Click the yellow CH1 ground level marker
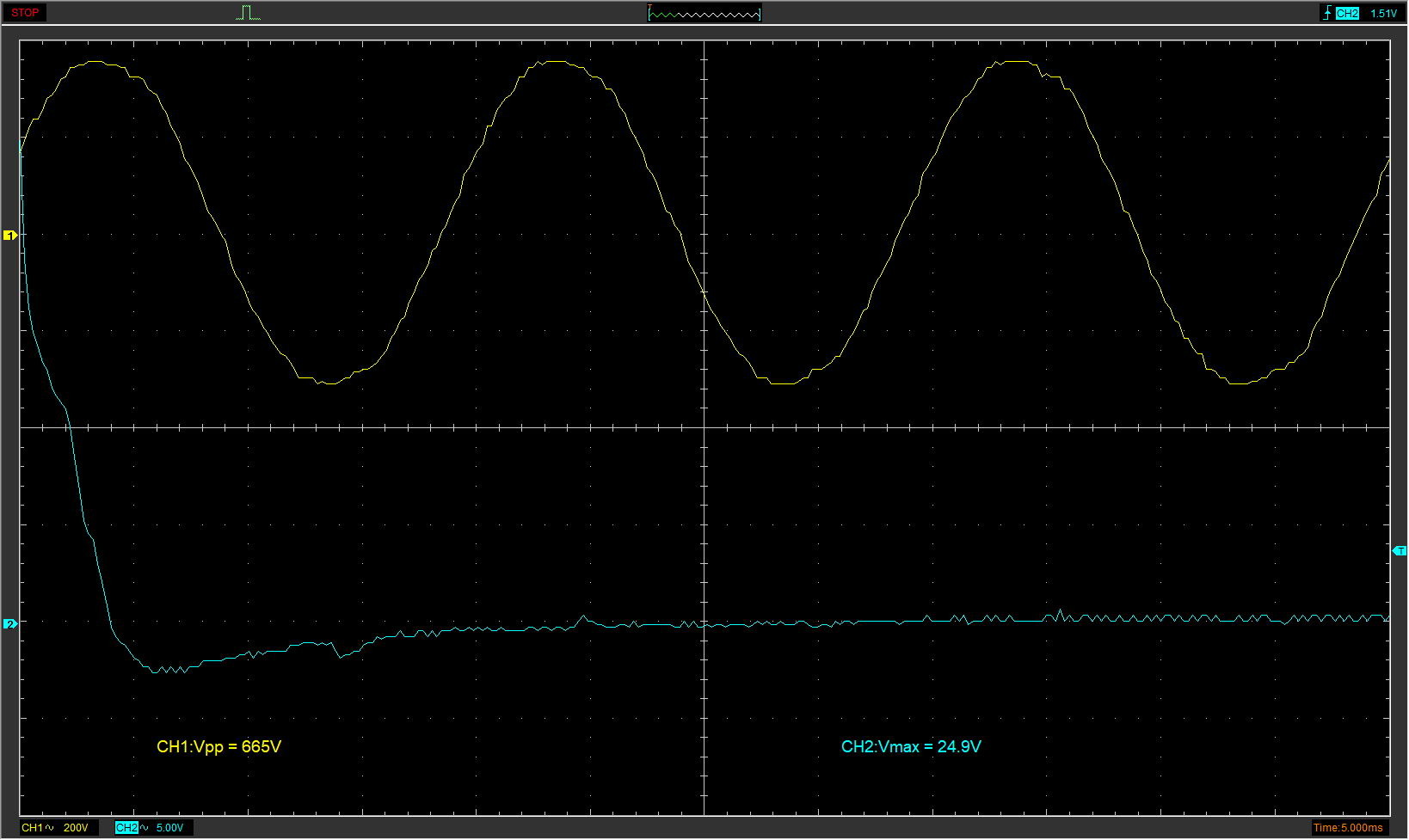 tap(10, 235)
